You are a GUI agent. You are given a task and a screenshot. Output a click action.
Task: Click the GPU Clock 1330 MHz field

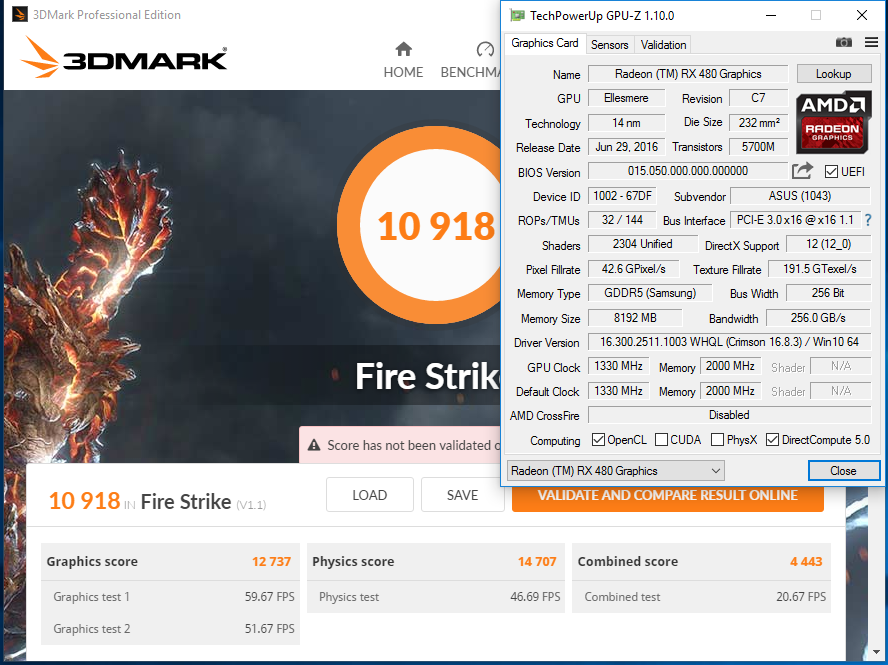[x=618, y=366]
